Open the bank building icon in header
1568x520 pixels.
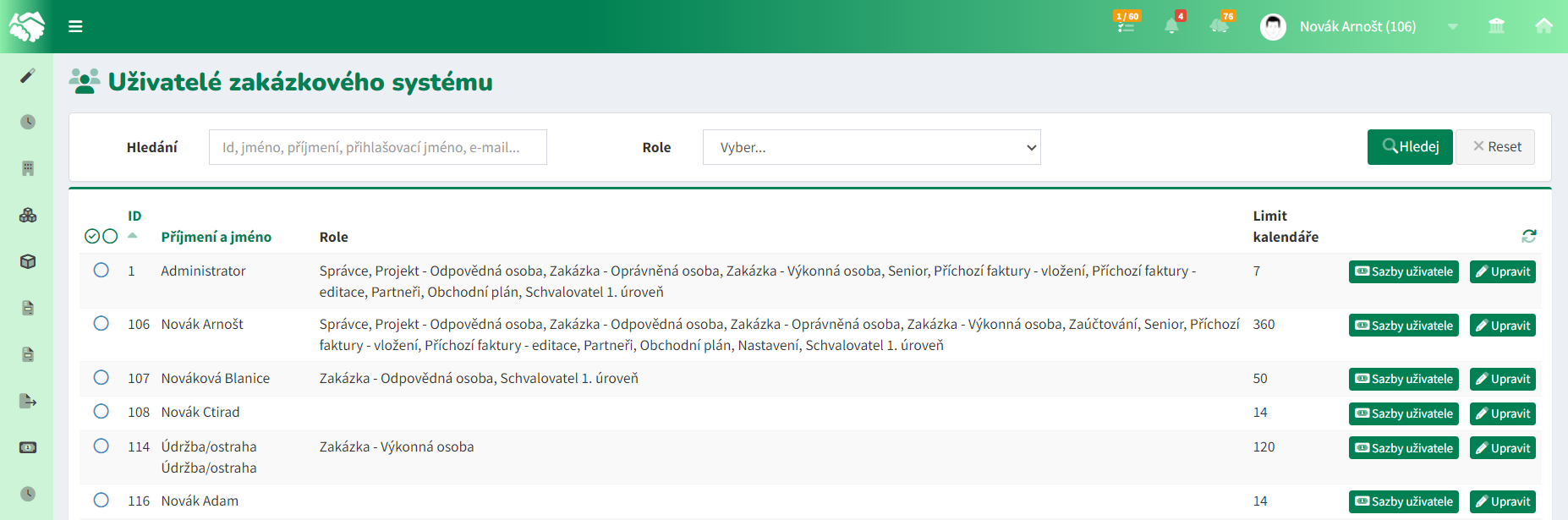tap(1496, 26)
